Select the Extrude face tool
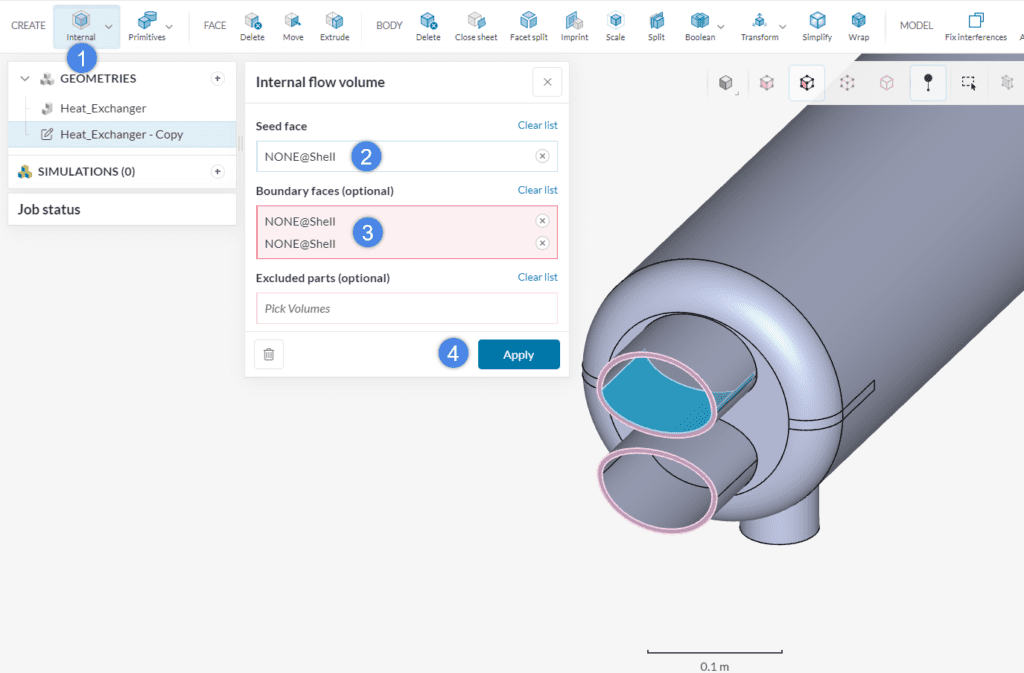 (x=335, y=25)
